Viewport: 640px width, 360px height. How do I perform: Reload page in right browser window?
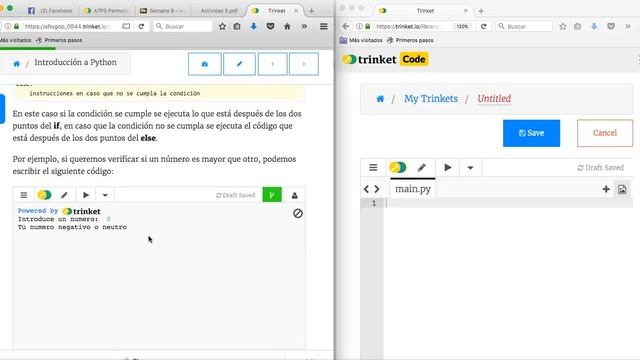coord(484,27)
